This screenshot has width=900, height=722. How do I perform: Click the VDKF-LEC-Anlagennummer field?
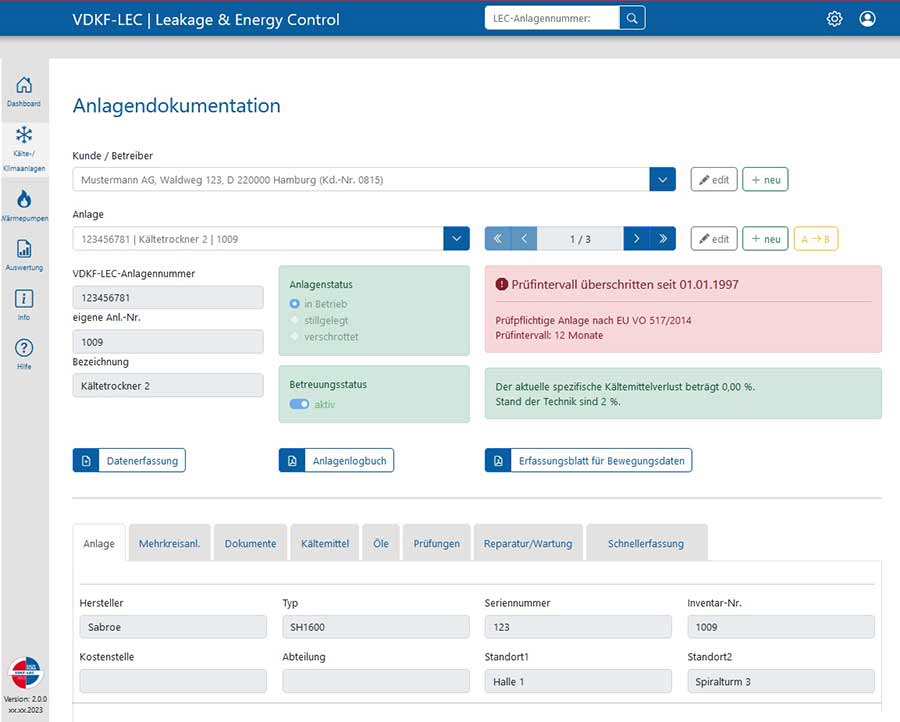(x=168, y=297)
